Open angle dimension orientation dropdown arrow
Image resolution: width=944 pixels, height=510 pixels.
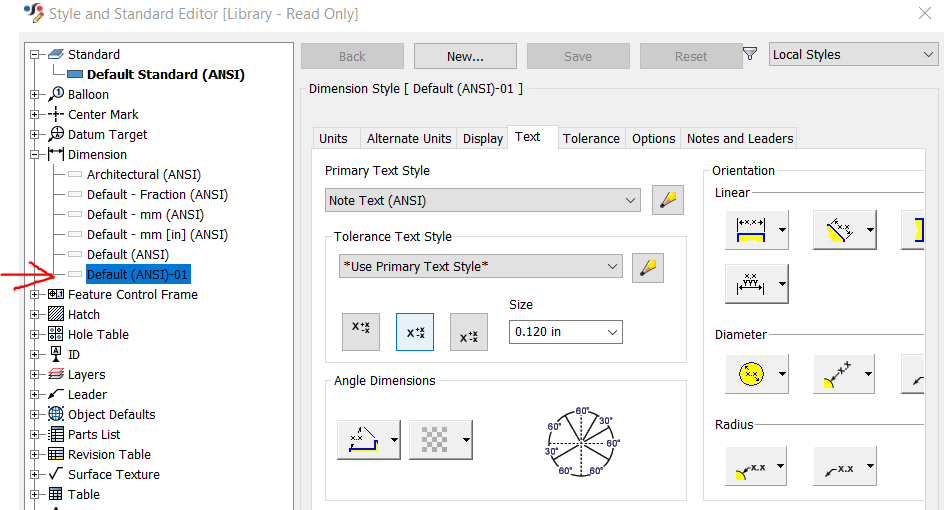pyautogui.click(x=394, y=440)
